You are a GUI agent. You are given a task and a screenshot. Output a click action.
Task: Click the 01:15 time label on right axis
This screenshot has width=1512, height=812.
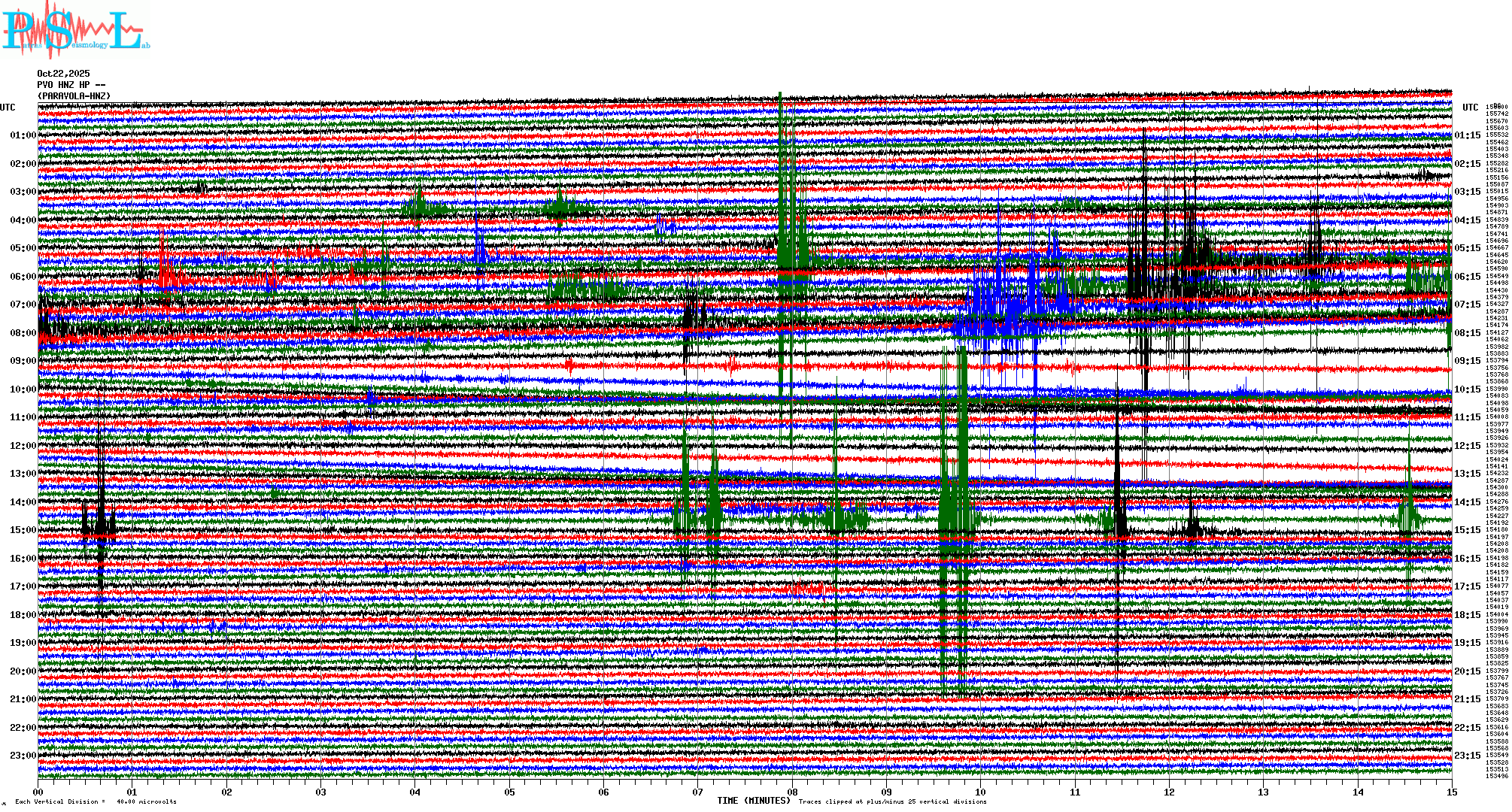pyautogui.click(x=1467, y=136)
